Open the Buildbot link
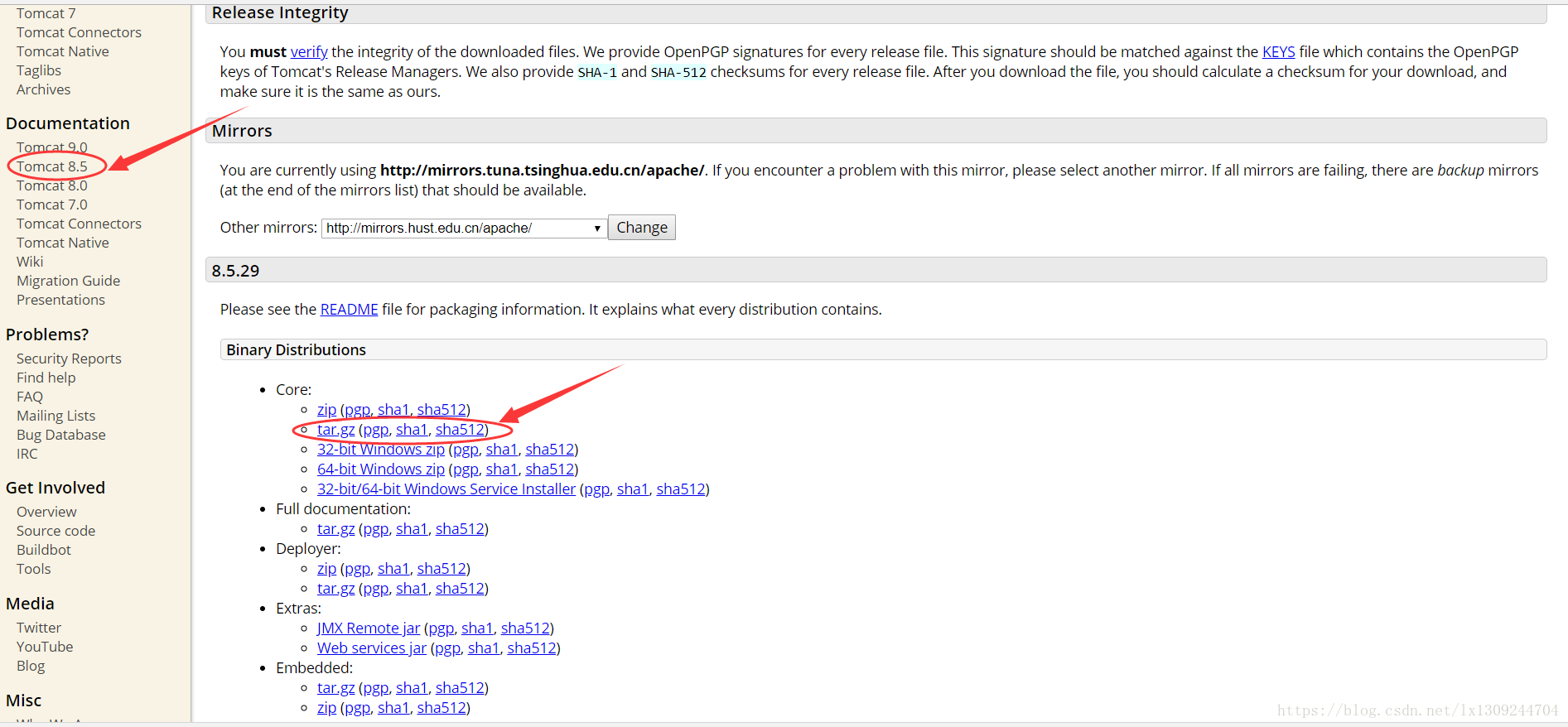1568x727 pixels. [x=43, y=550]
